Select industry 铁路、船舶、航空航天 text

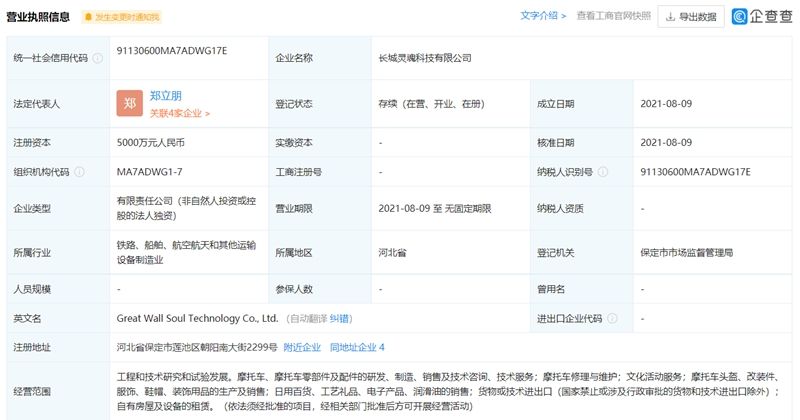tap(186, 252)
